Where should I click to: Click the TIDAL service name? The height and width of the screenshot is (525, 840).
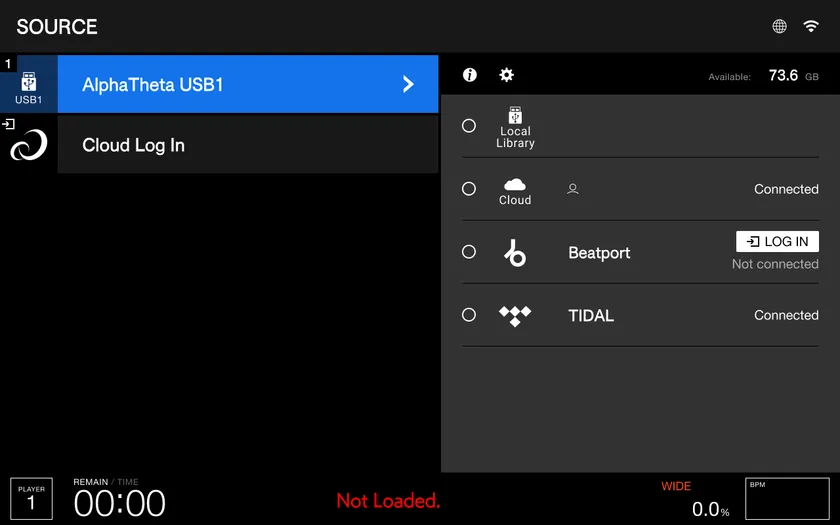(591, 316)
